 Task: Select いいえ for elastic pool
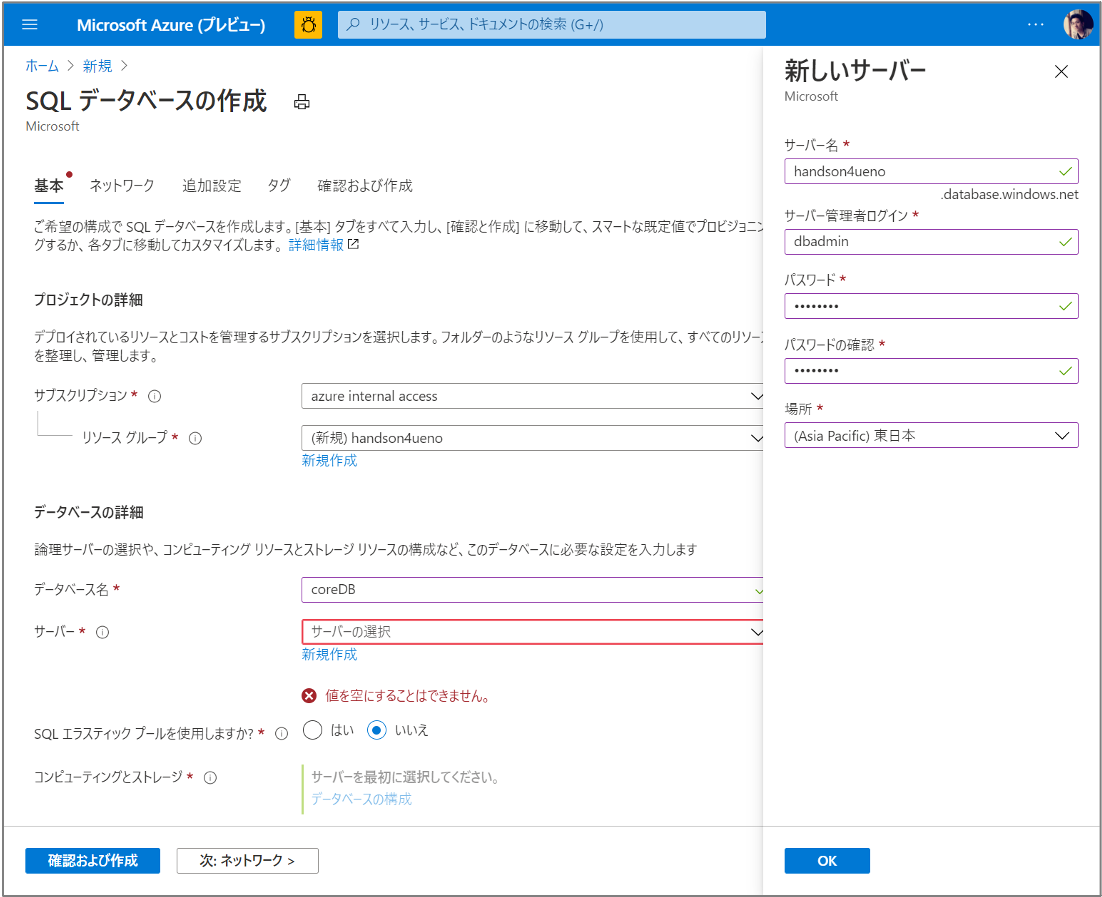377,730
